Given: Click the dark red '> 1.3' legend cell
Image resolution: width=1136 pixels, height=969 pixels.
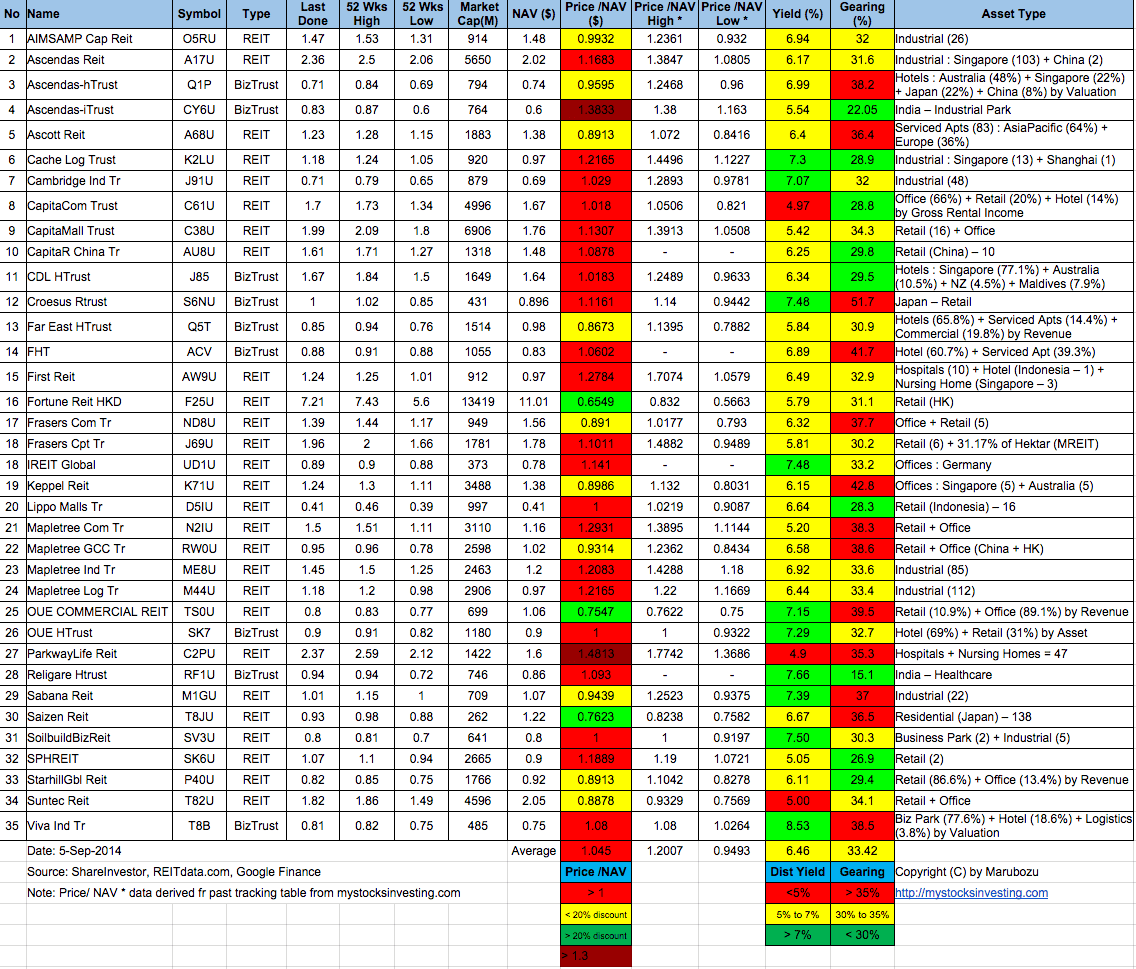Looking at the screenshot, I should [596, 957].
